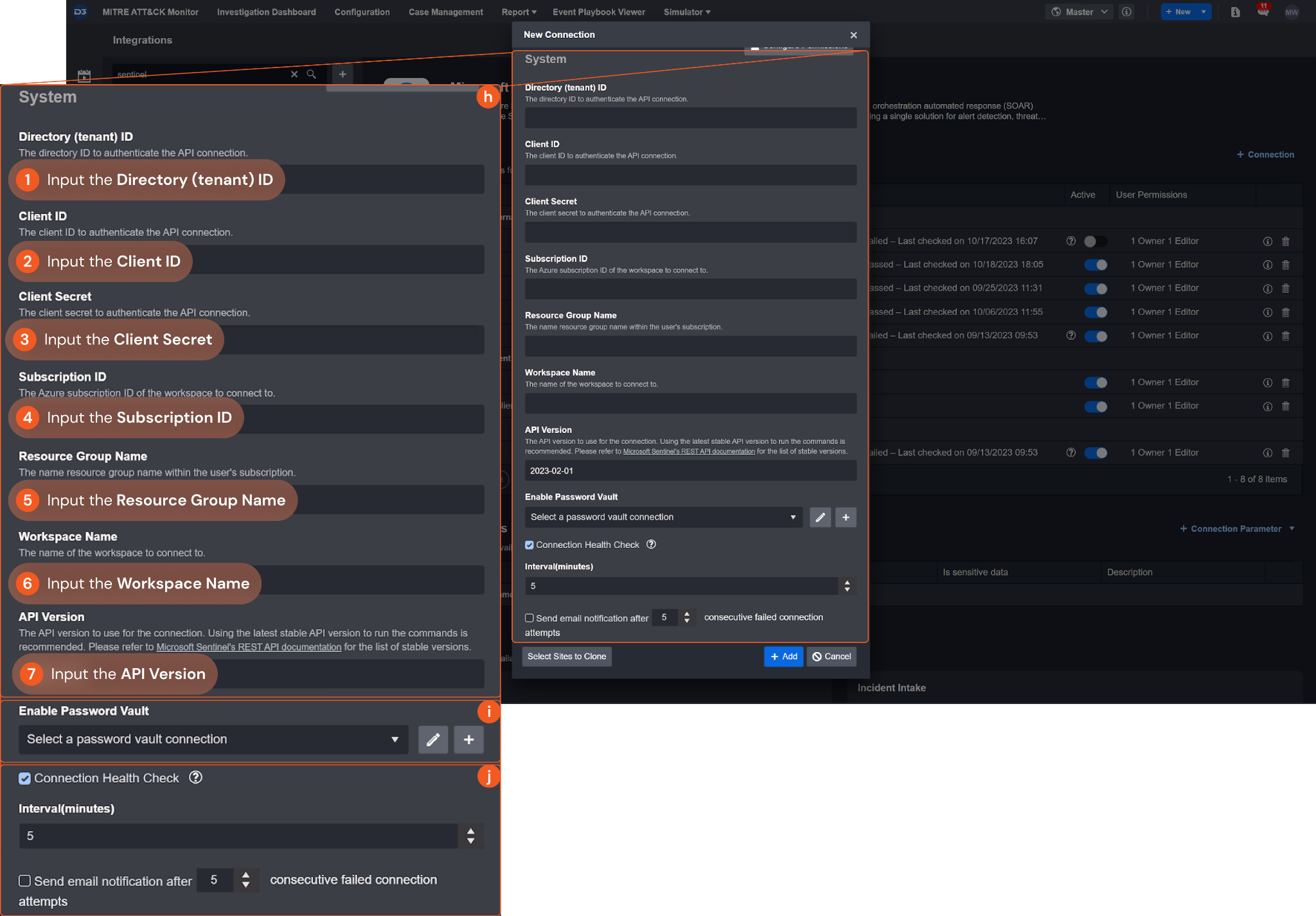Viewport: 1316px width, 916px height.
Task: Increase Interval minutes with the stepper arrow
Action: (x=847, y=582)
